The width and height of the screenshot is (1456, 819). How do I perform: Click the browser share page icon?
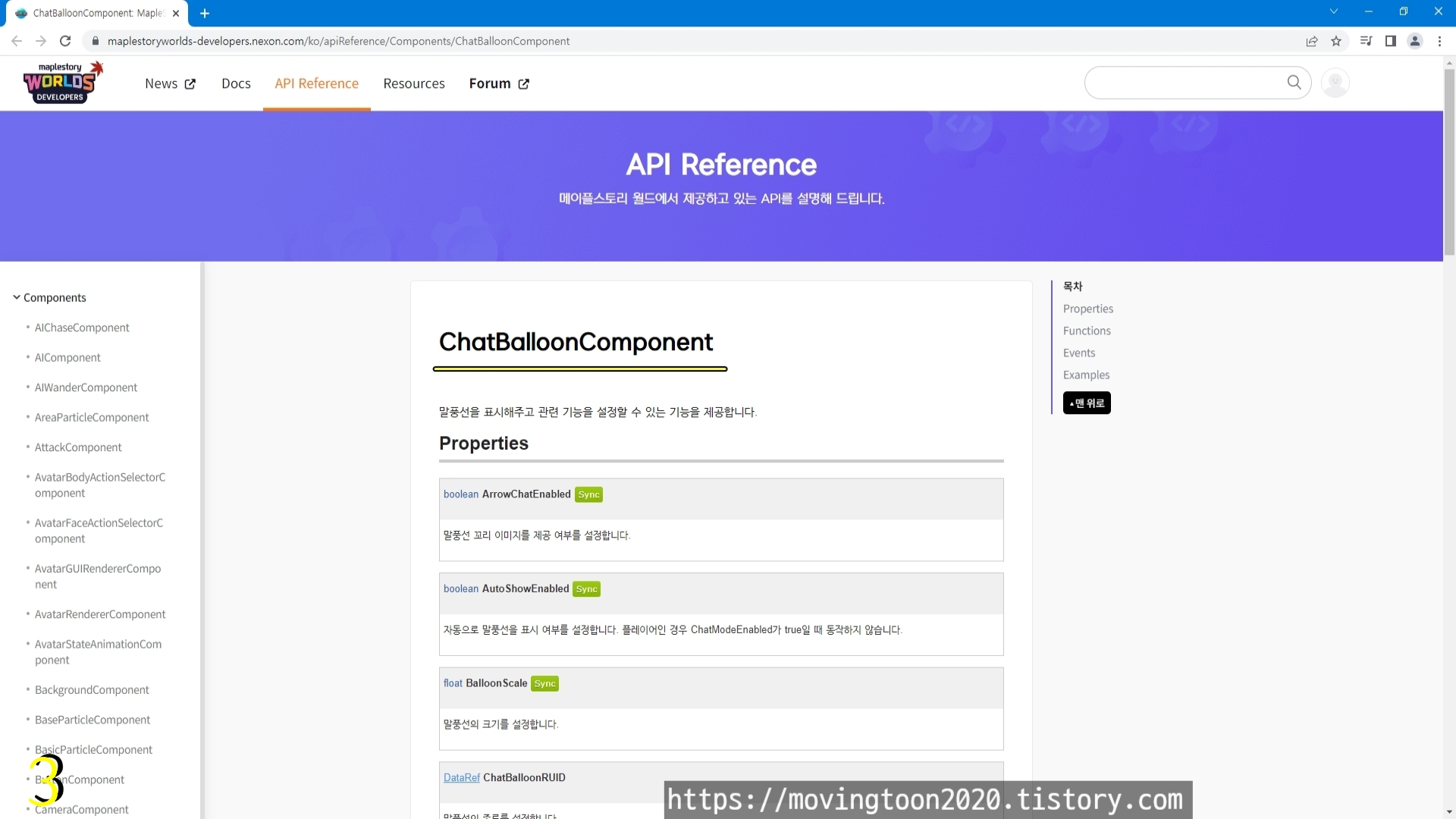click(x=1311, y=41)
